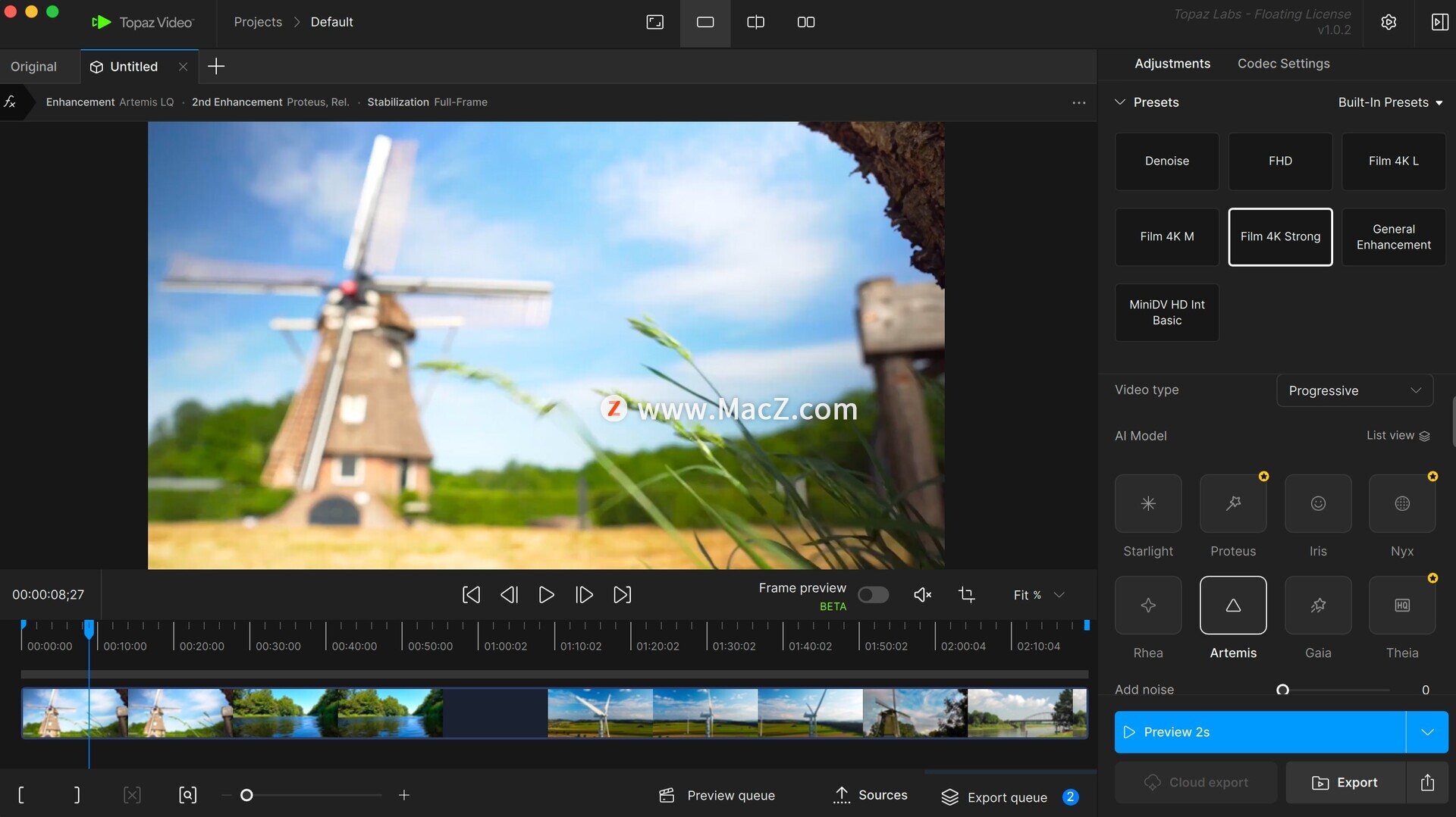
Task: Apply the General Enhancement preset
Action: click(x=1393, y=237)
